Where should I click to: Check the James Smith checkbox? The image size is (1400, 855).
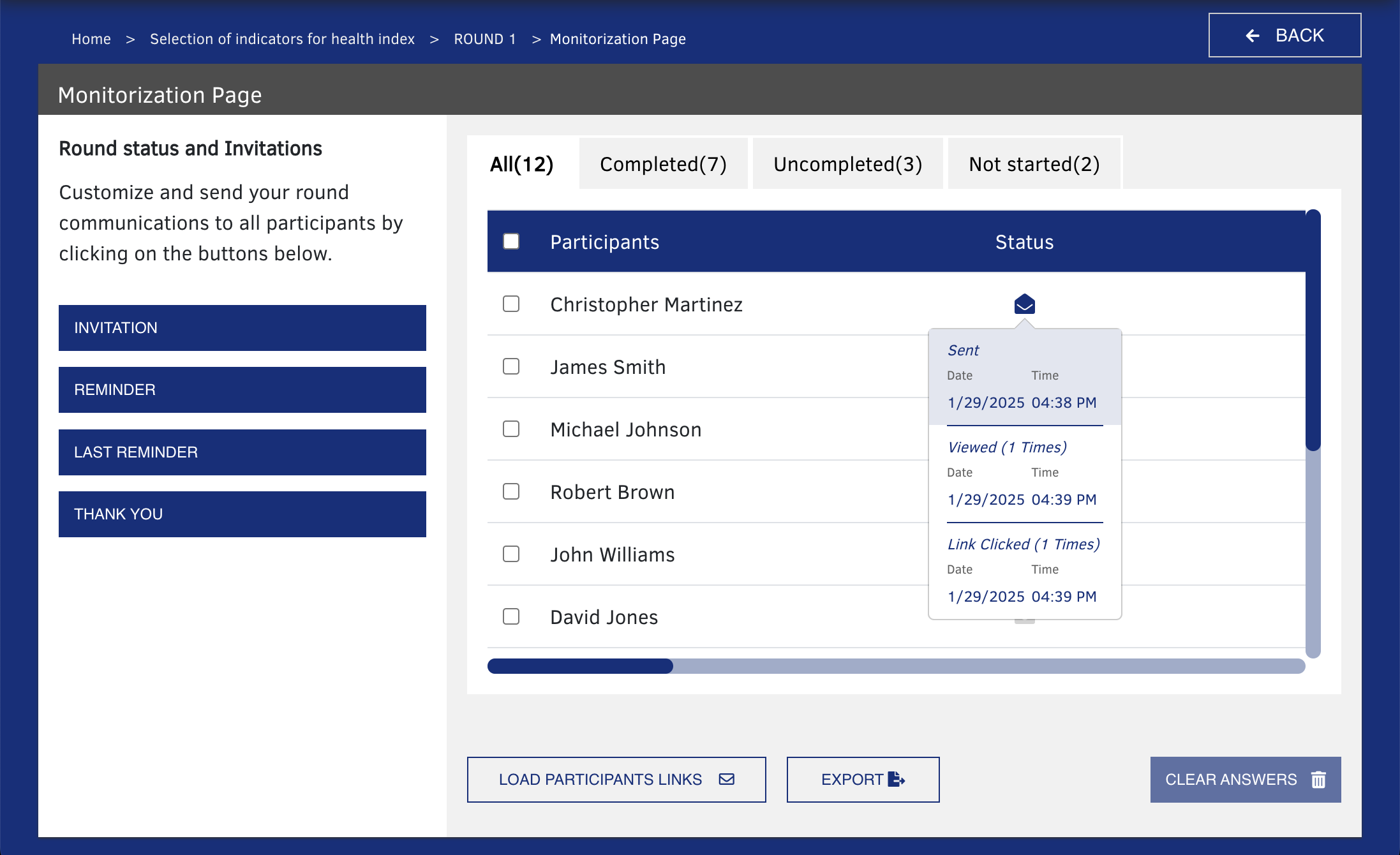tap(511, 366)
